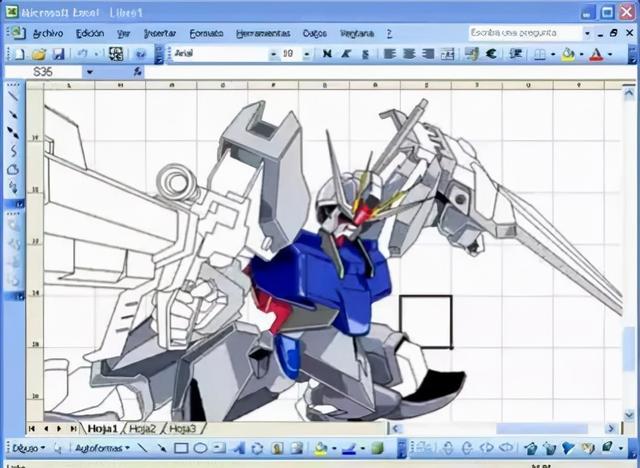Open font color dropdown arrow
The width and height of the screenshot is (640, 468).
(x=610, y=54)
